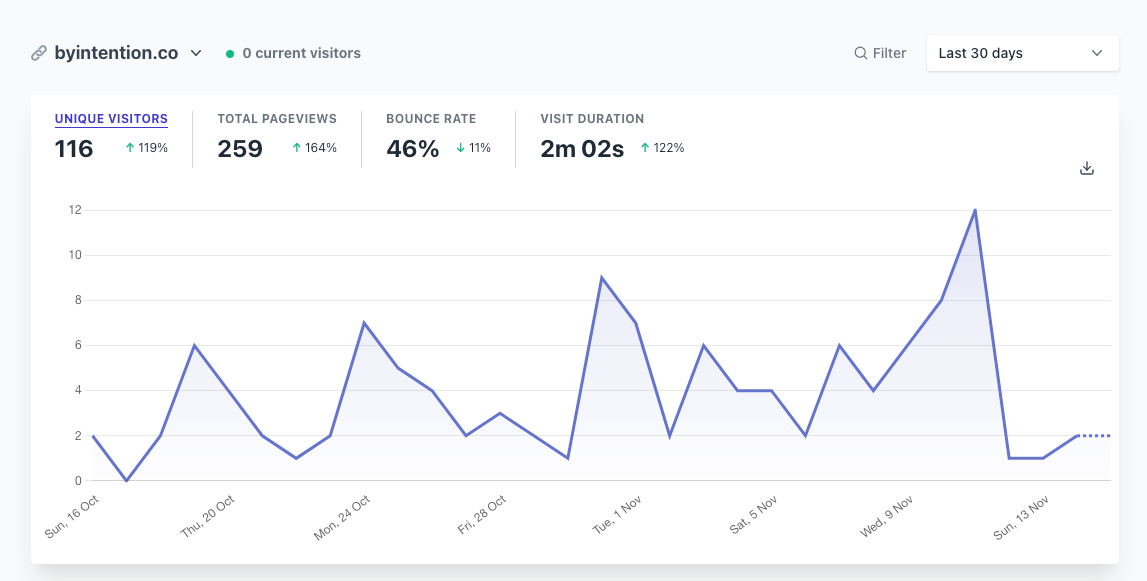Viewport: 1147px width, 581px height.
Task: Click the y-axis label 12
Action: click(75, 210)
